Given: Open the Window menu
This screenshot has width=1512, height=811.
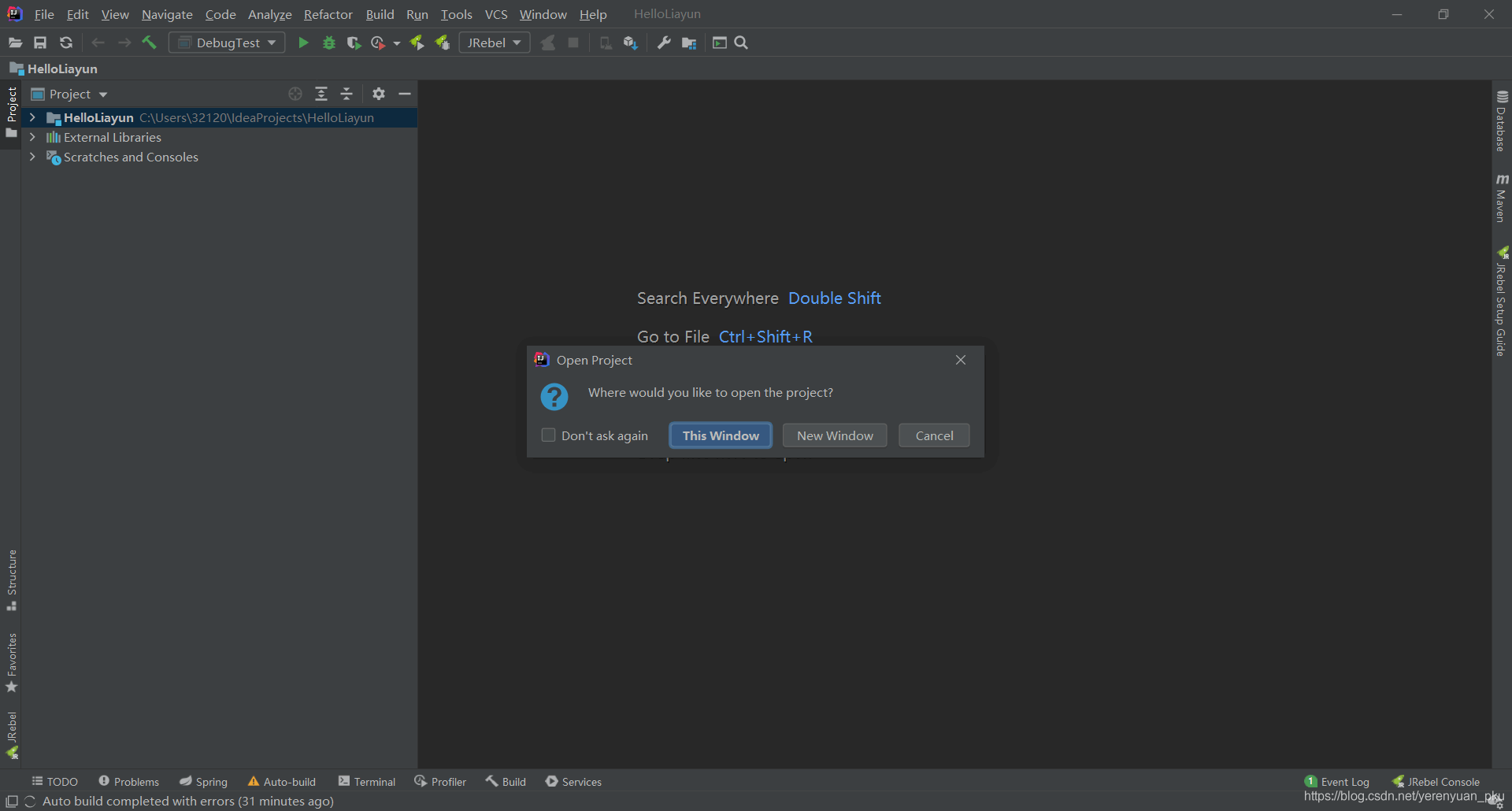Looking at the screenshot, I should point(543,14).
